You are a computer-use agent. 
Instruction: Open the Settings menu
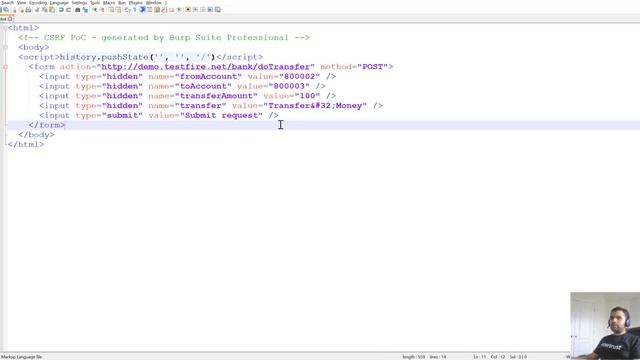[x=79, y=3]
